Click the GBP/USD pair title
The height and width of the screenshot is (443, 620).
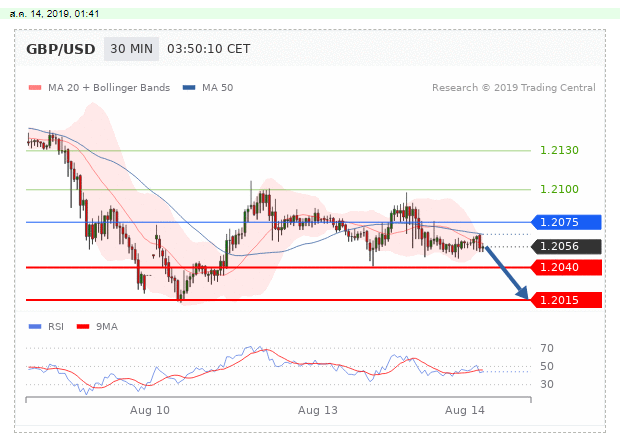pyautogui.click(x=61, y=49)
